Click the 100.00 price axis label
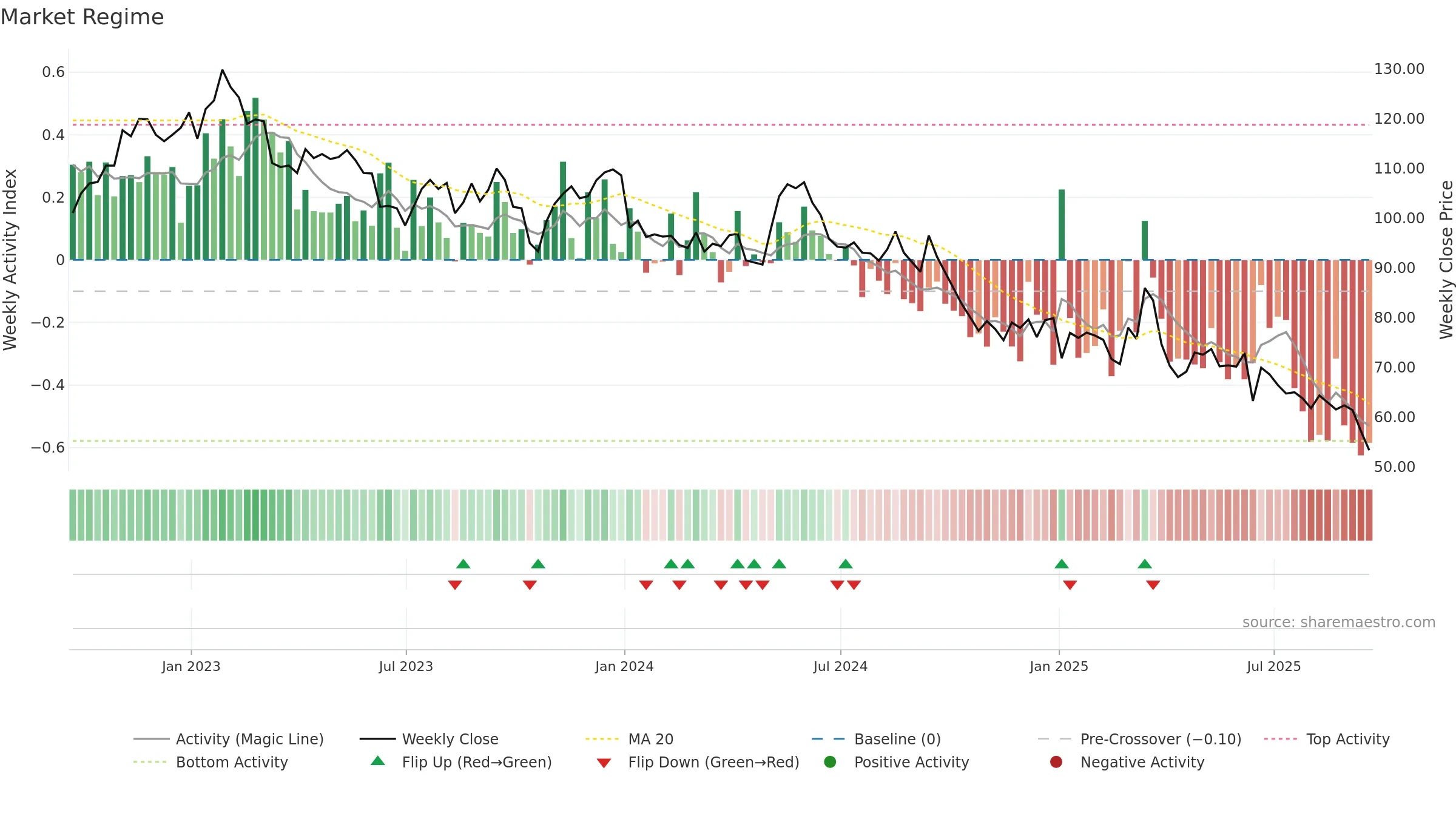The height and width of the screenshot is (819, 1456). tap(1399, 218)
